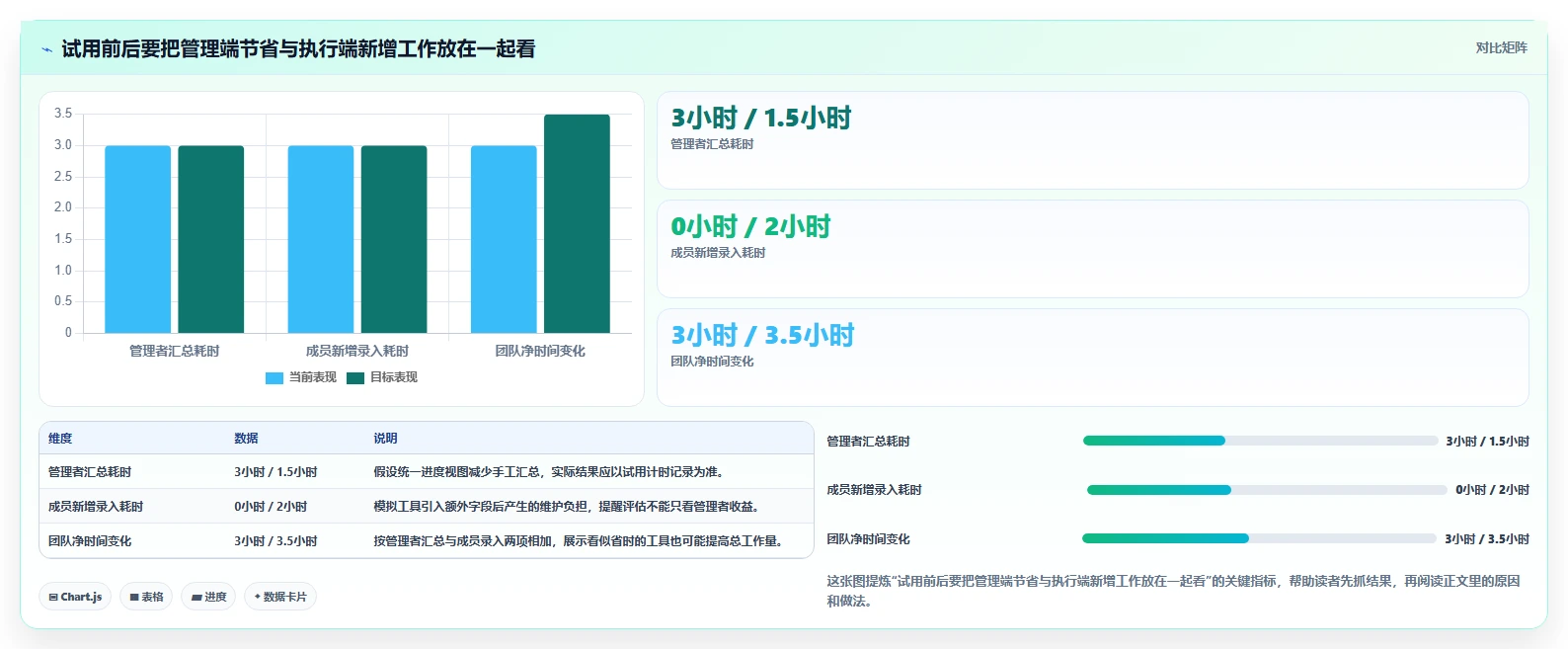Viewport: 1568px width, 649px height.
Task: Select the 表格 chip
Action: (146, 597)
